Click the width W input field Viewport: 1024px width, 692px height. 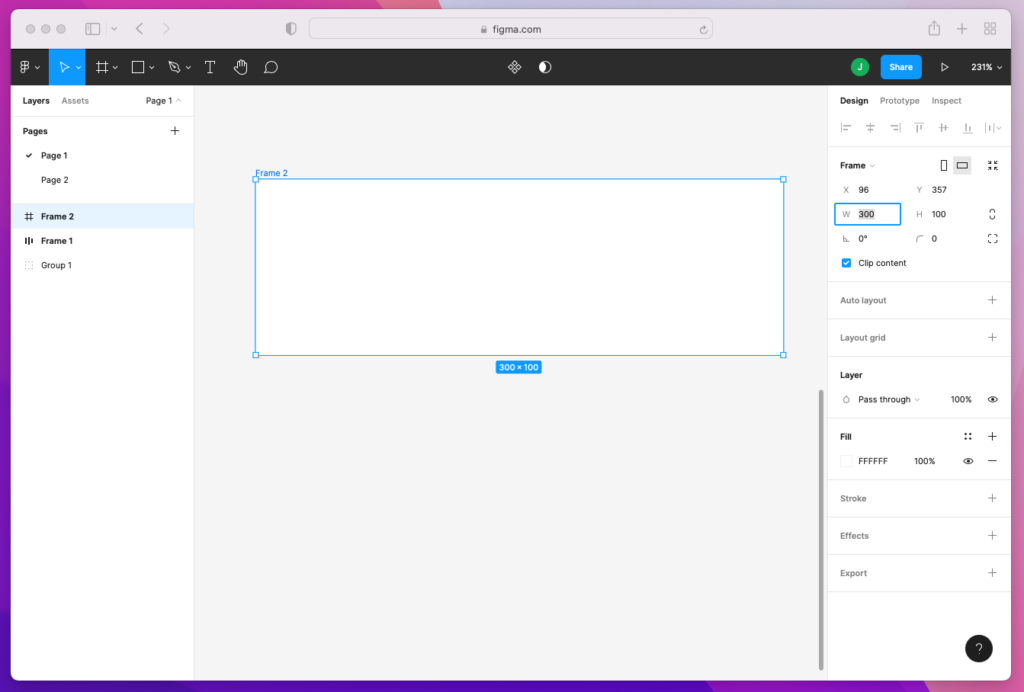pos(868,214)
